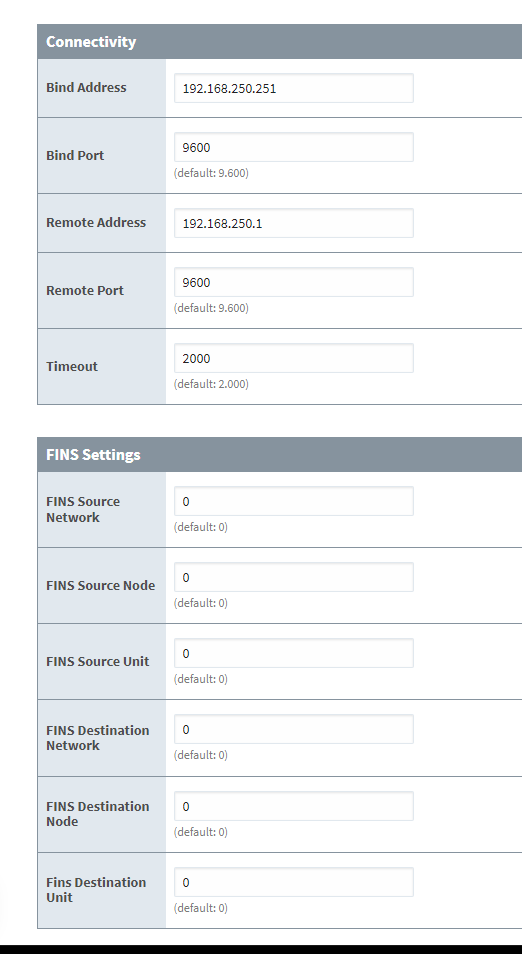Click the Bind Port label text

75,155
